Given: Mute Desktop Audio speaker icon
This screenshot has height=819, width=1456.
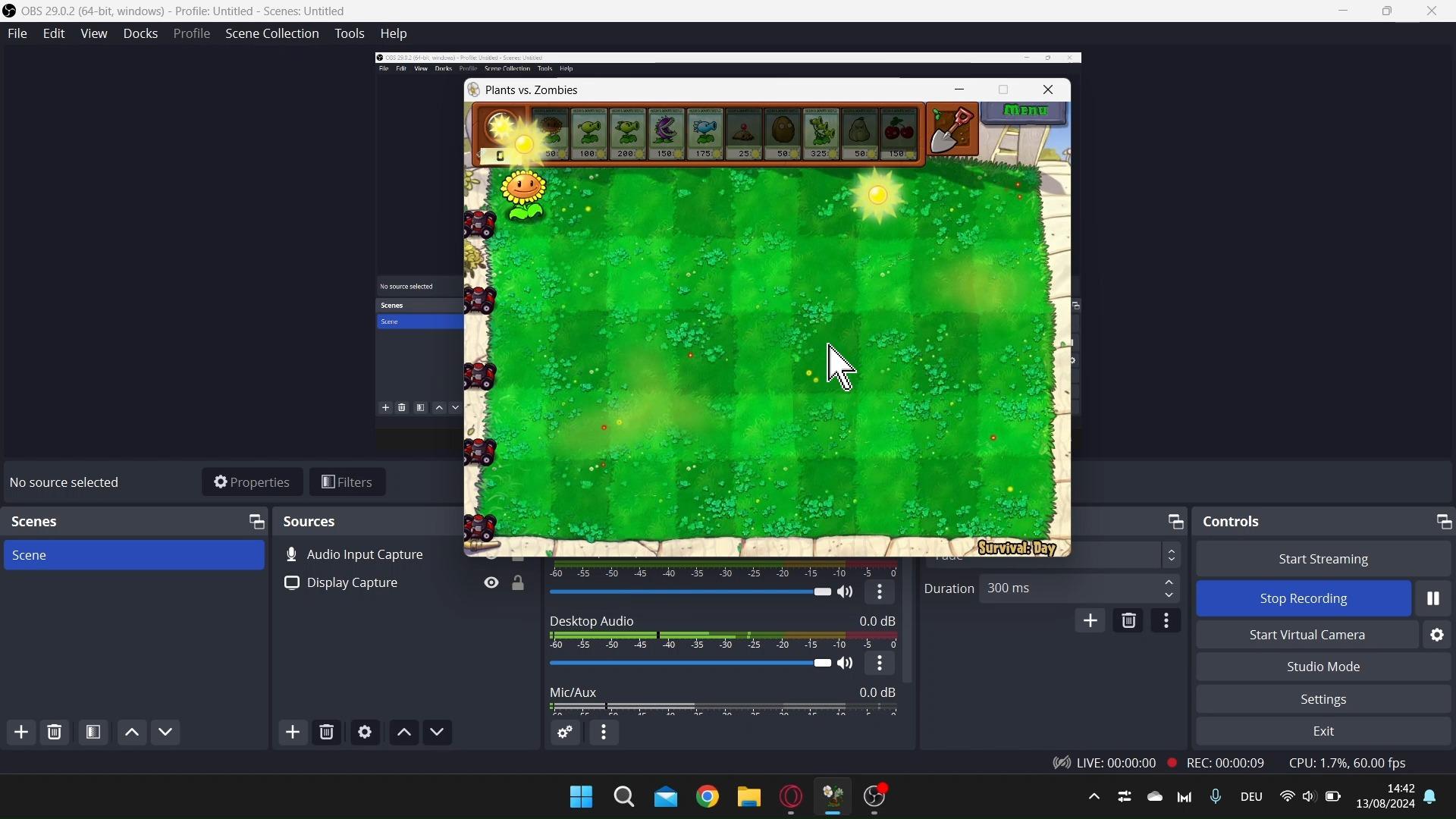Looking at the screenshot, I should [x=846, y=664].
